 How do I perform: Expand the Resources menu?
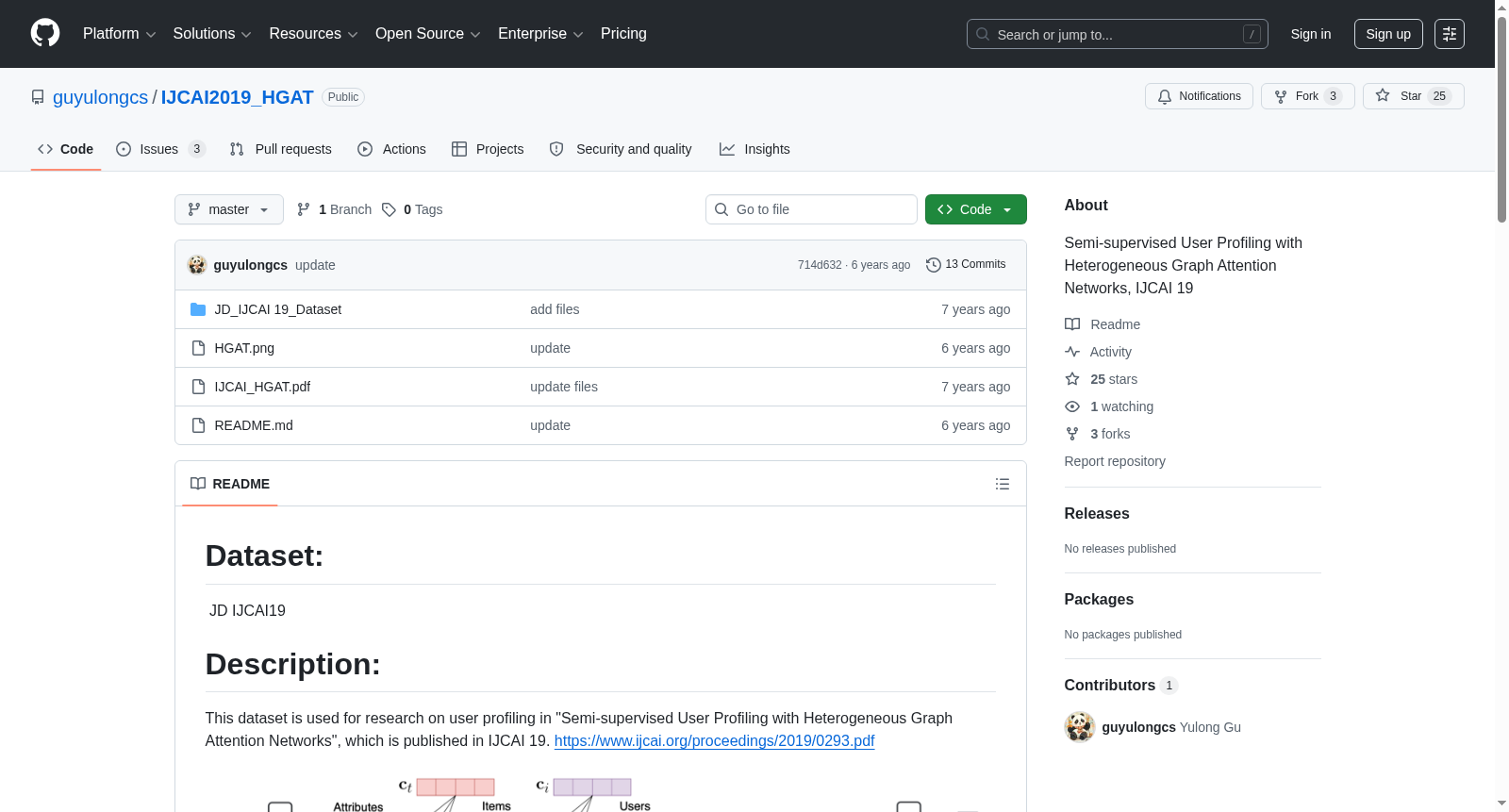(x=313, y=34)
